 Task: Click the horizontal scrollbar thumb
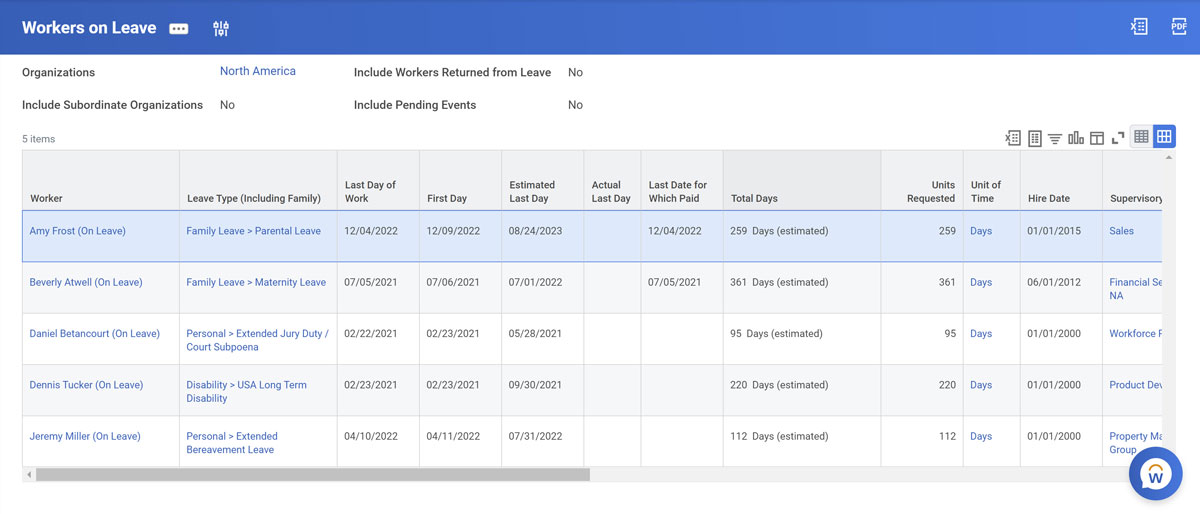click(313, 475)
